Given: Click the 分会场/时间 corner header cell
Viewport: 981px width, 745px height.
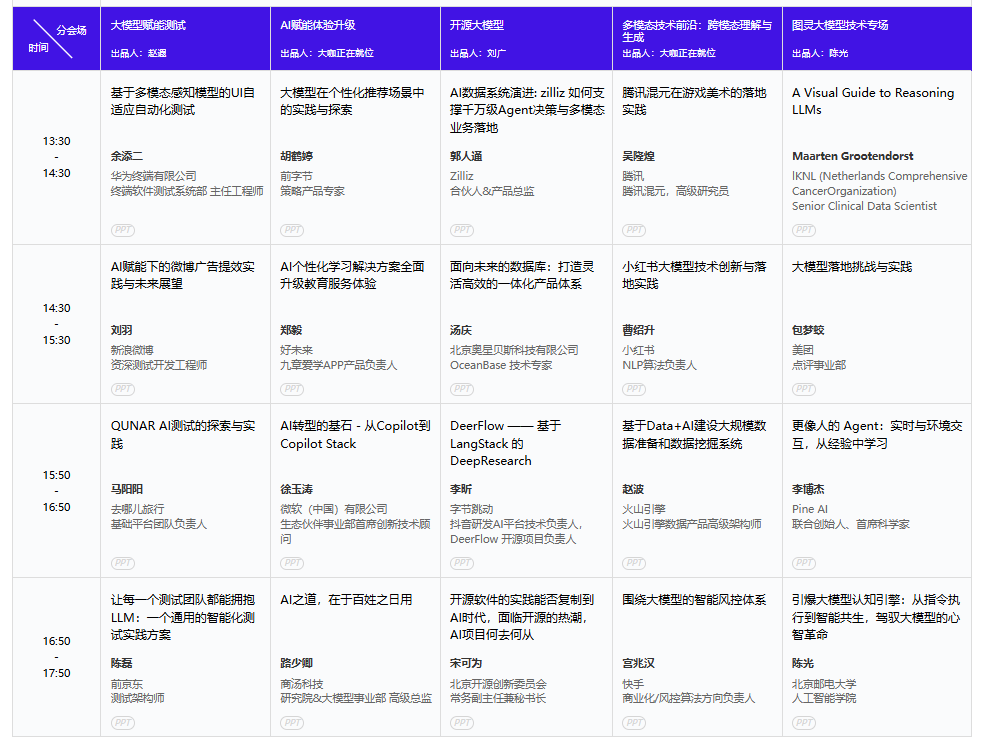Looking at the screenshot, I should (56, 39).
